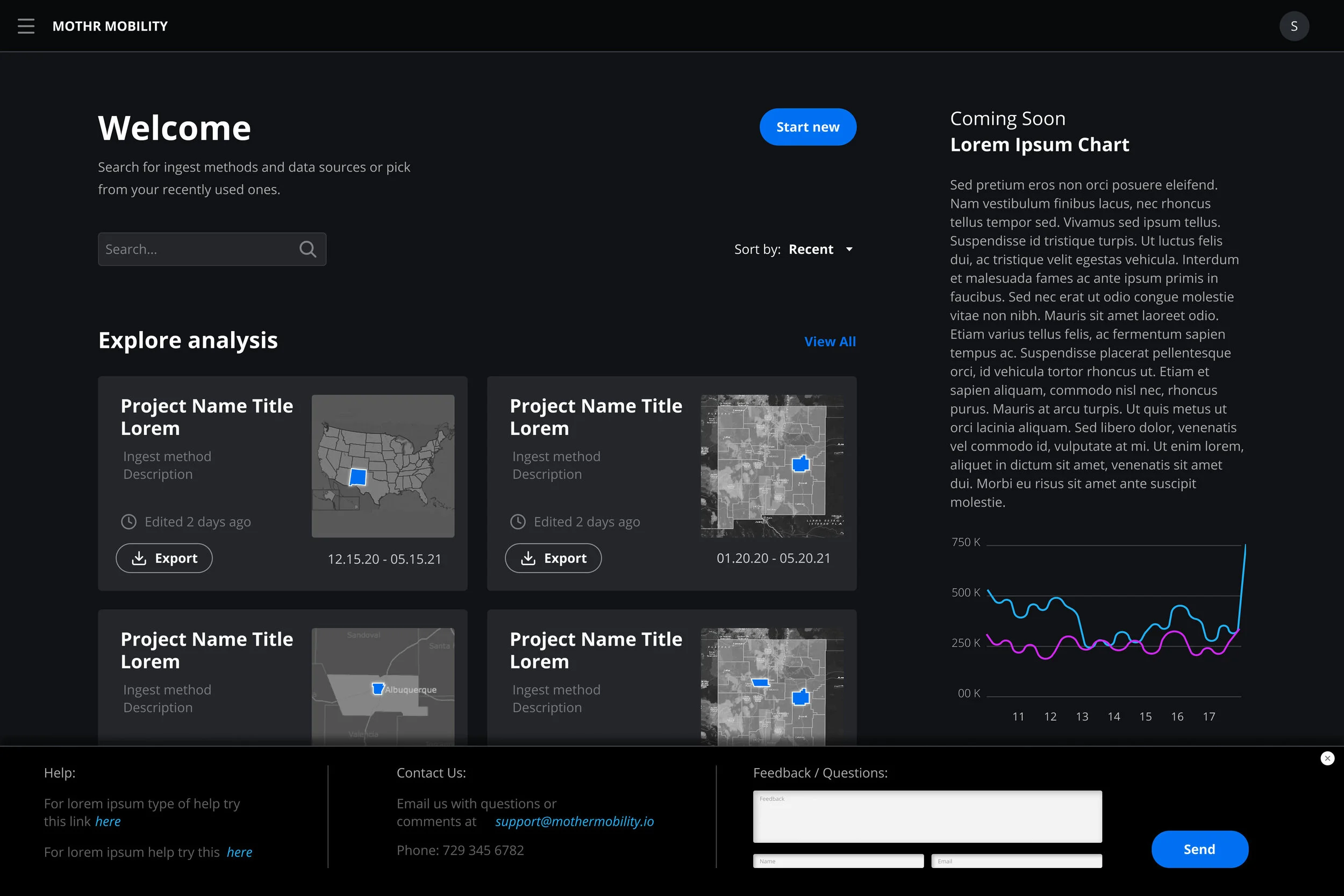This screenshot has width=1344, height=896.
Task: Click the search magnifier icon
Action: point(308,249)
